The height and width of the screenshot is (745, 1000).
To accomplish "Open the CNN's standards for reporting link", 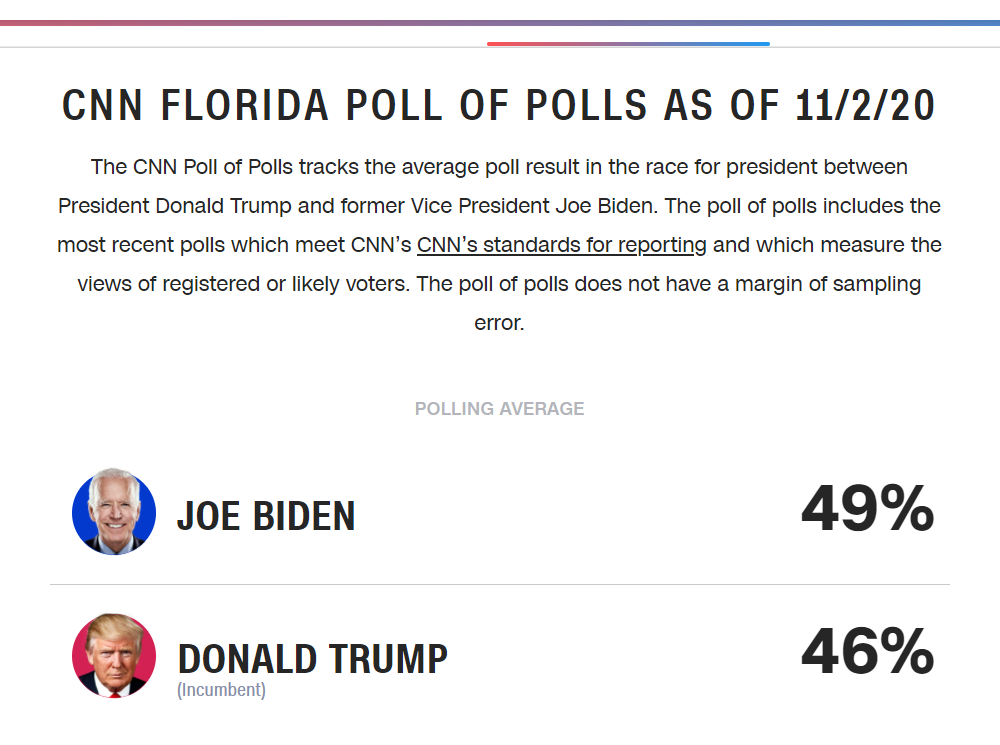I will coord(561,245).
